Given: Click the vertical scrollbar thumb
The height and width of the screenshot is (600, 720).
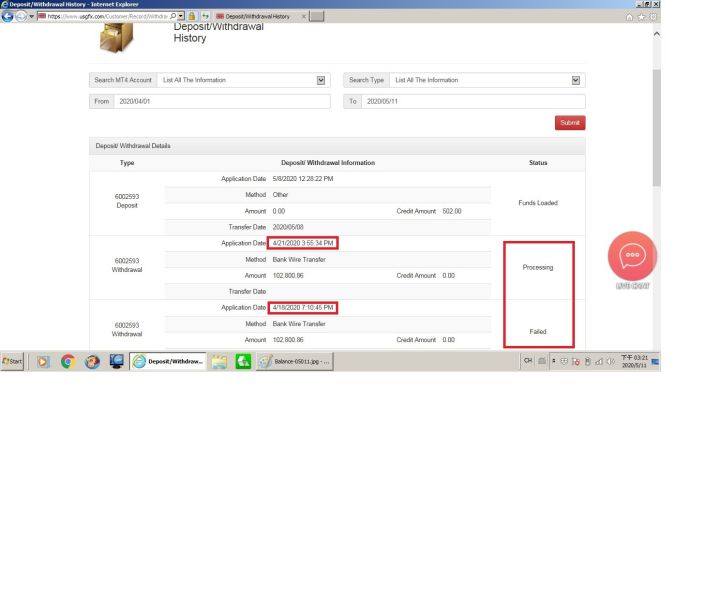Looking at the screenshot, I should pos(657,128).
